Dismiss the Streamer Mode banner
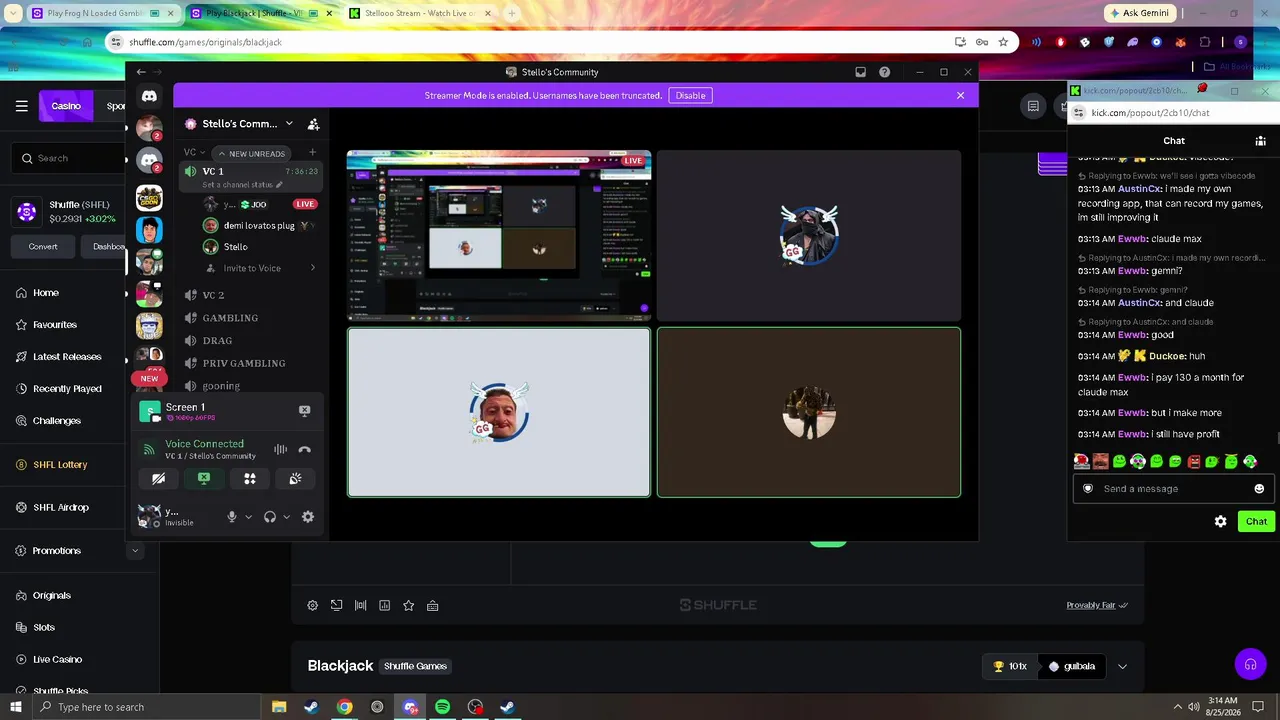Image resolution: width=1280 pixels, height=720 pixels. tap(960, 96)
